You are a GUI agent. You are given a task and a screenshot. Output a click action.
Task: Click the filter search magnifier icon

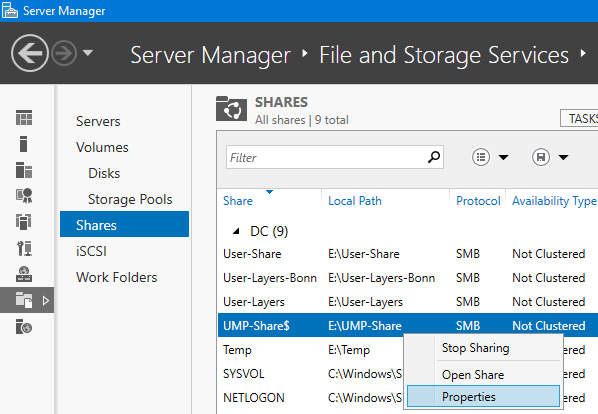(x=434, y=157)
